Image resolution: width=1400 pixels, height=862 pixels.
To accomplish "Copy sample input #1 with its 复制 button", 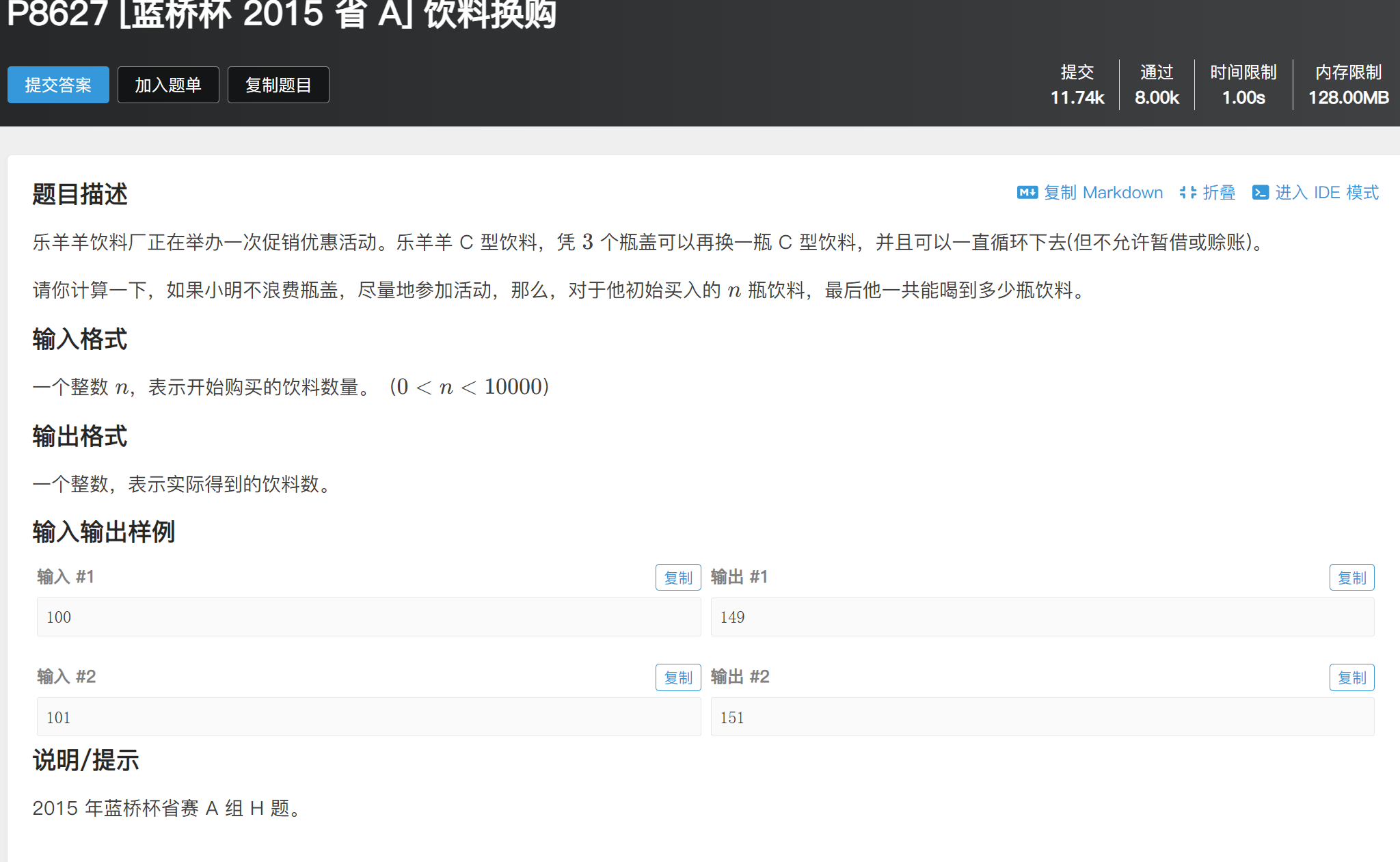I will pos(677,578).
